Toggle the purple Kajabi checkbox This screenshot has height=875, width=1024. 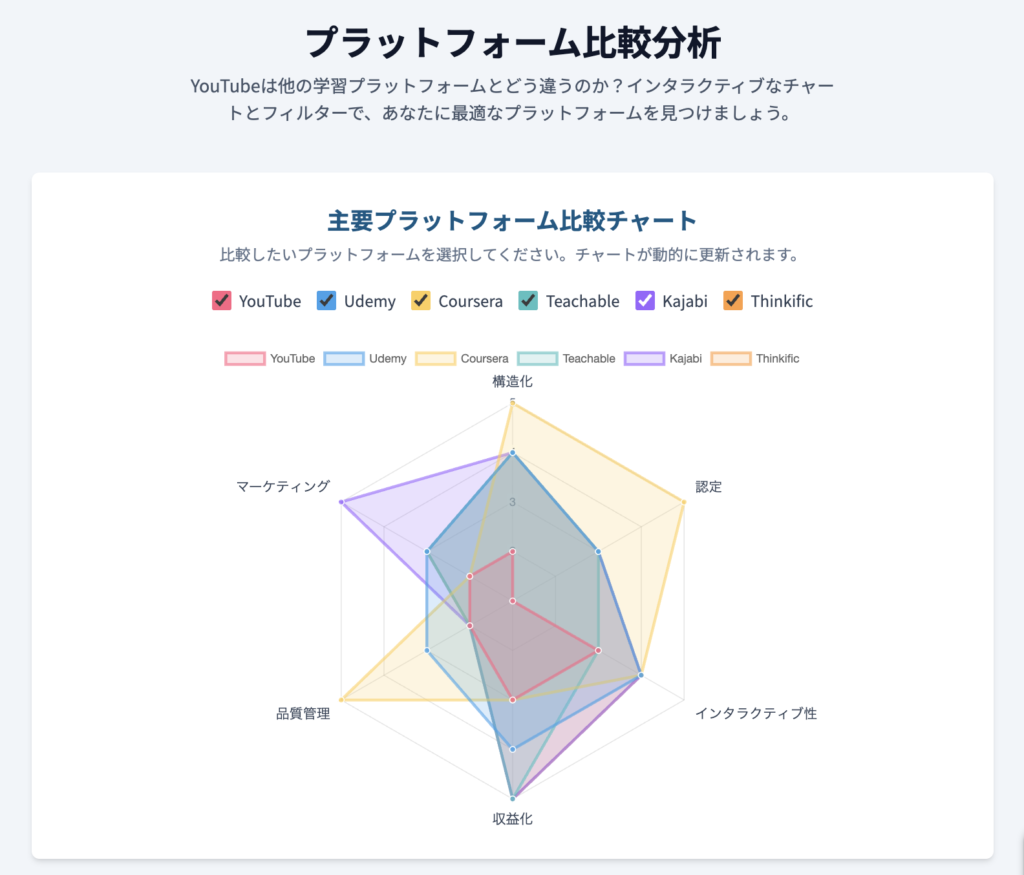pos(645,300)
